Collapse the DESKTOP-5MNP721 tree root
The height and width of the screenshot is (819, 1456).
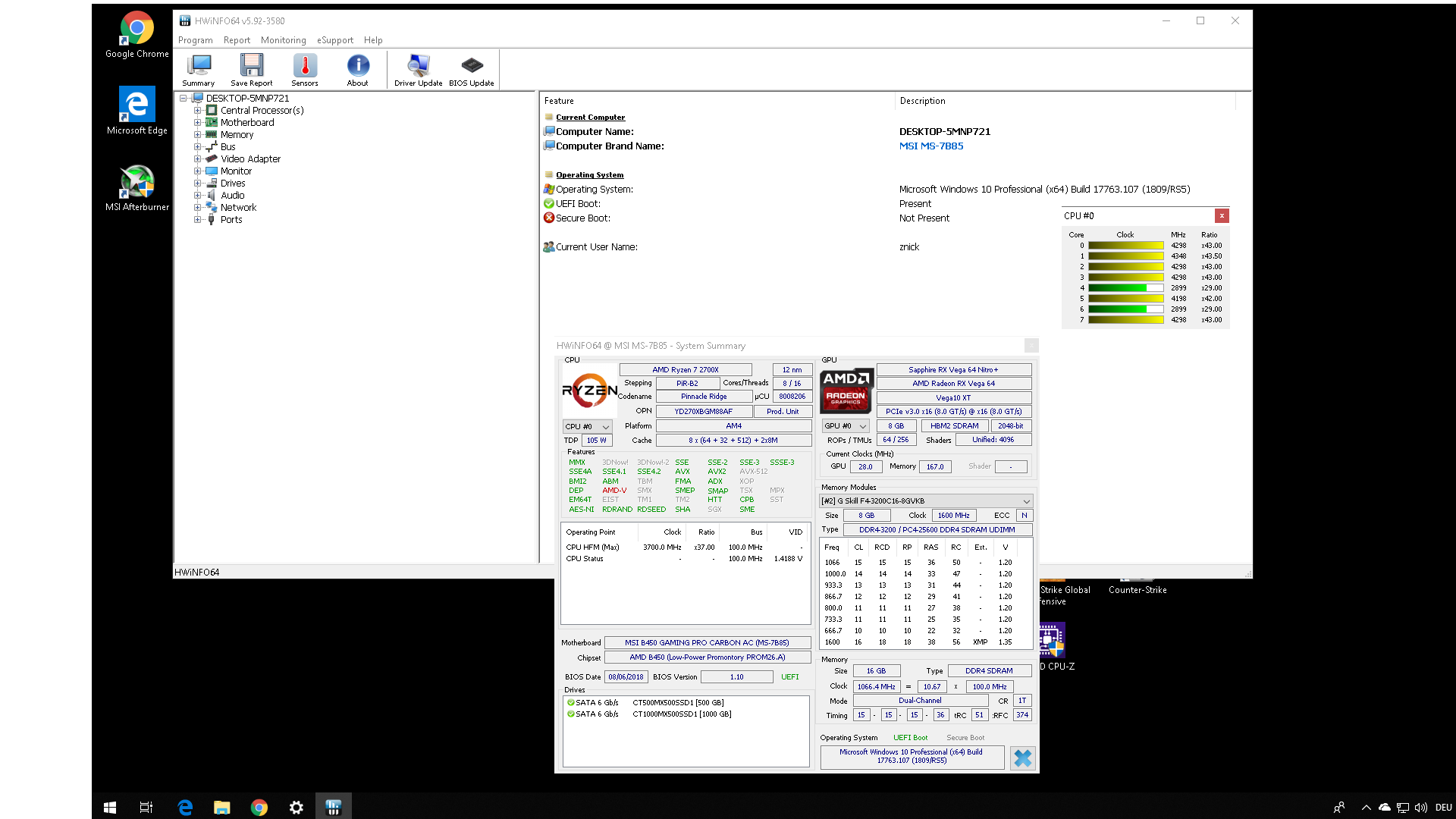(184, 99)
